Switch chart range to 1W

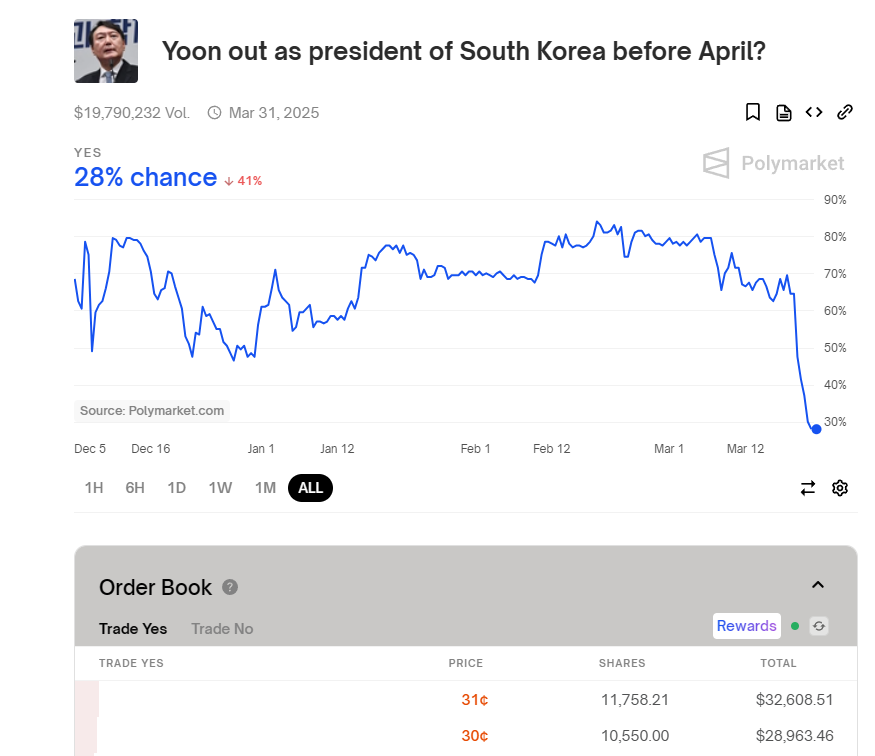pyautogui.click(x=220, y=488)
